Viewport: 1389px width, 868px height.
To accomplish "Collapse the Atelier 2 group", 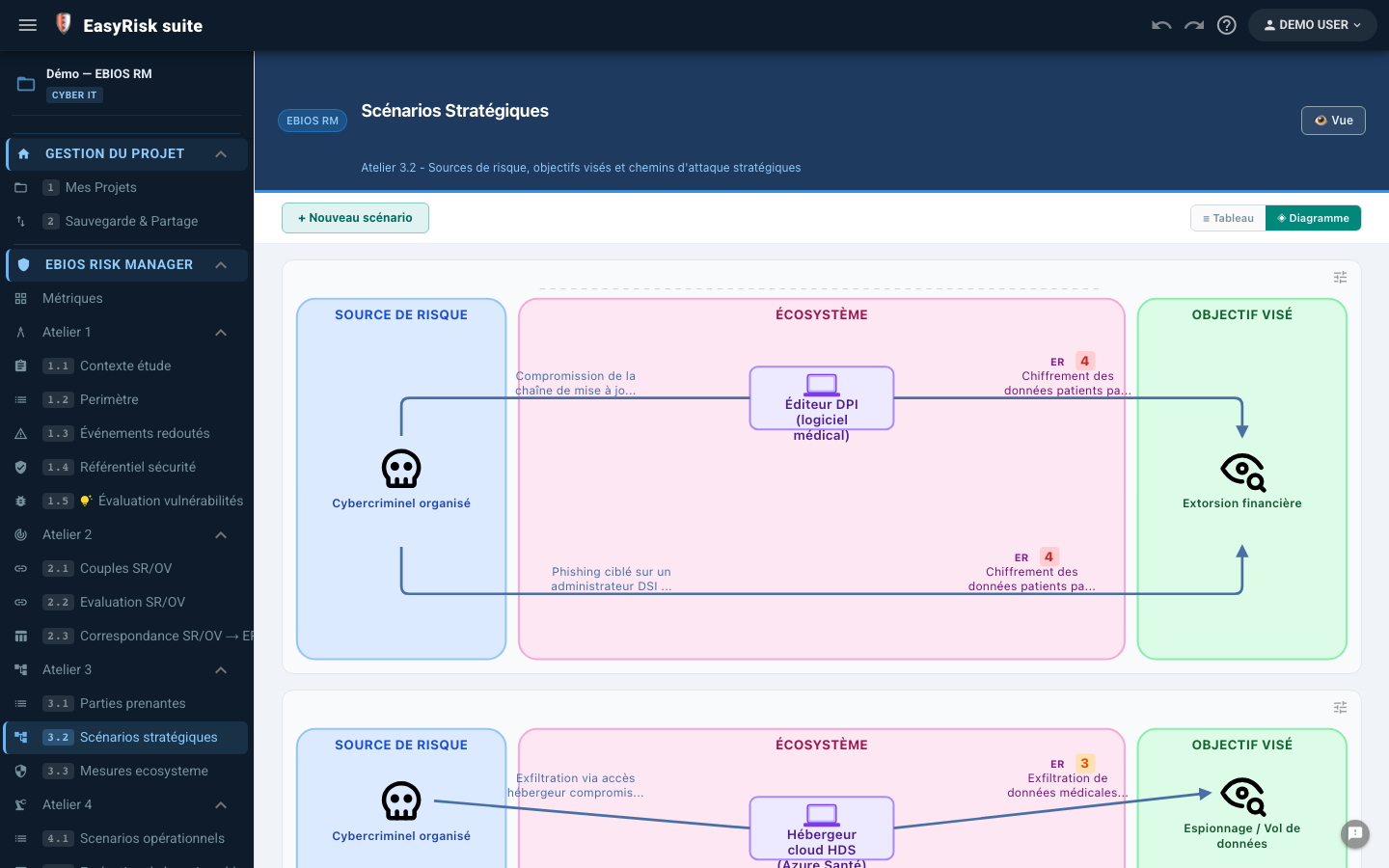I will [x=221, y=534].
